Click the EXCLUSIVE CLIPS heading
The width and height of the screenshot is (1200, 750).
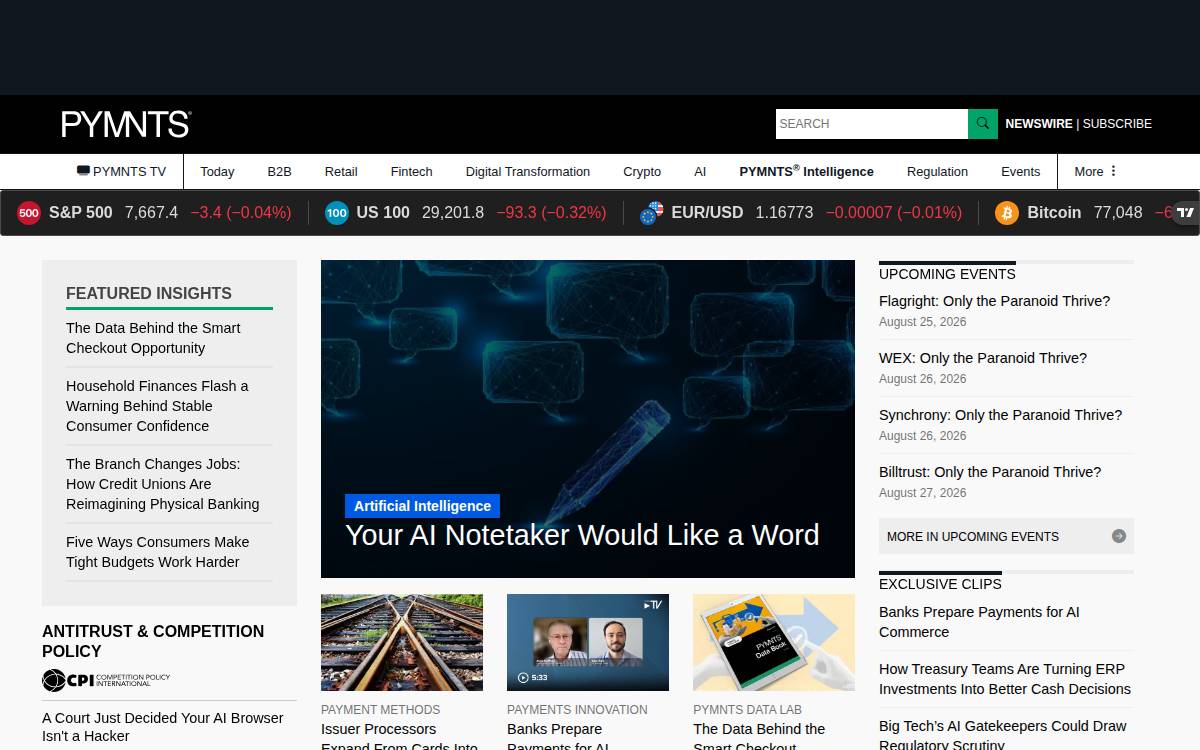pos(940,584)
